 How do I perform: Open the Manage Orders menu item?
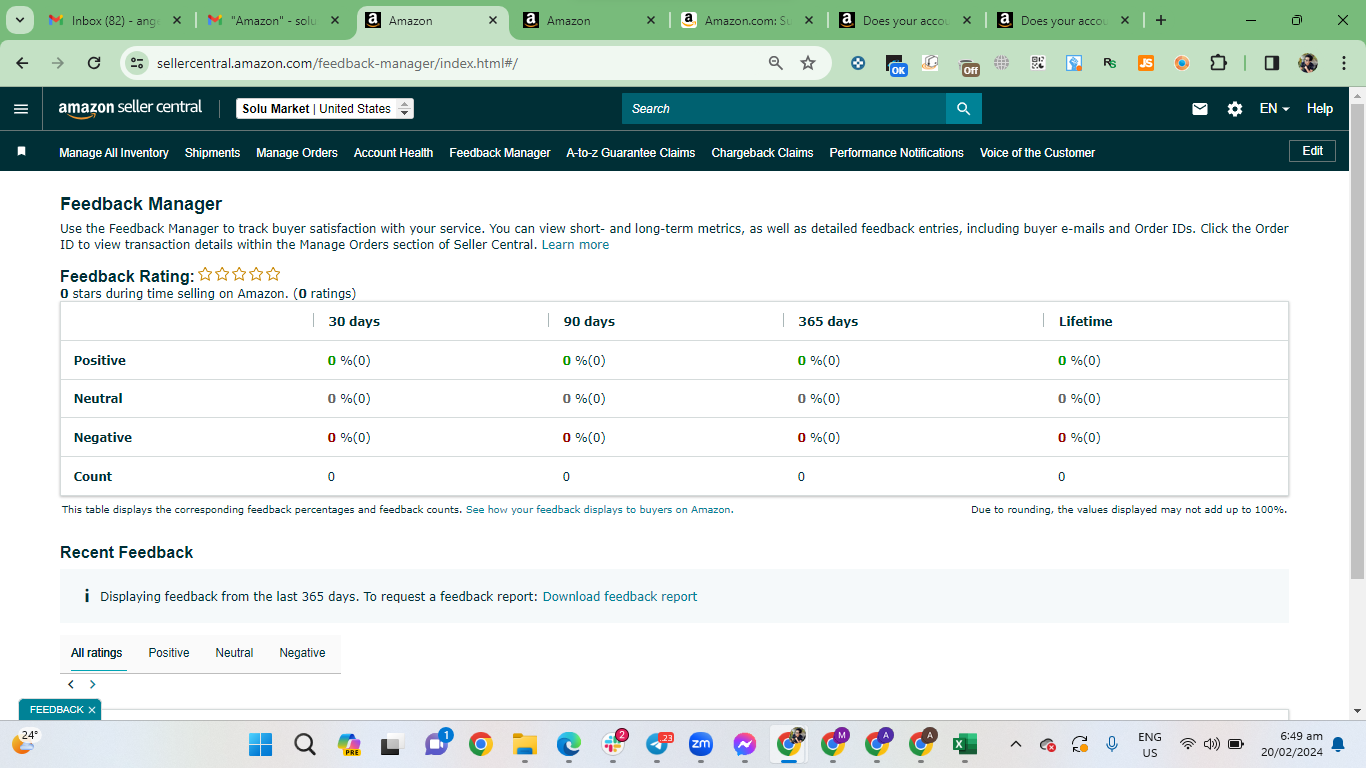tap(297, 153)
